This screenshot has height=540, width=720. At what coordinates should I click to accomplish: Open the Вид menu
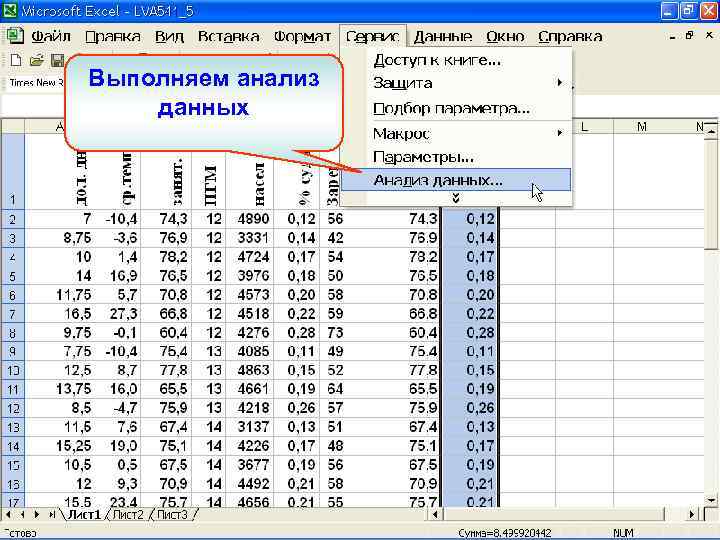pyautogui.click(x=169, y=36)
